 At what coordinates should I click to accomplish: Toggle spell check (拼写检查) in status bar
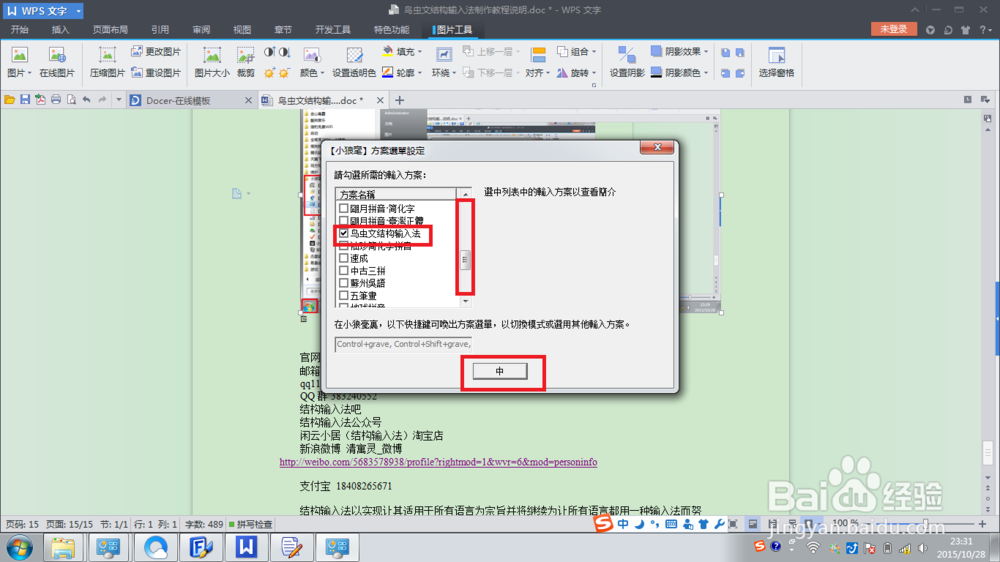tap(251, 524)
